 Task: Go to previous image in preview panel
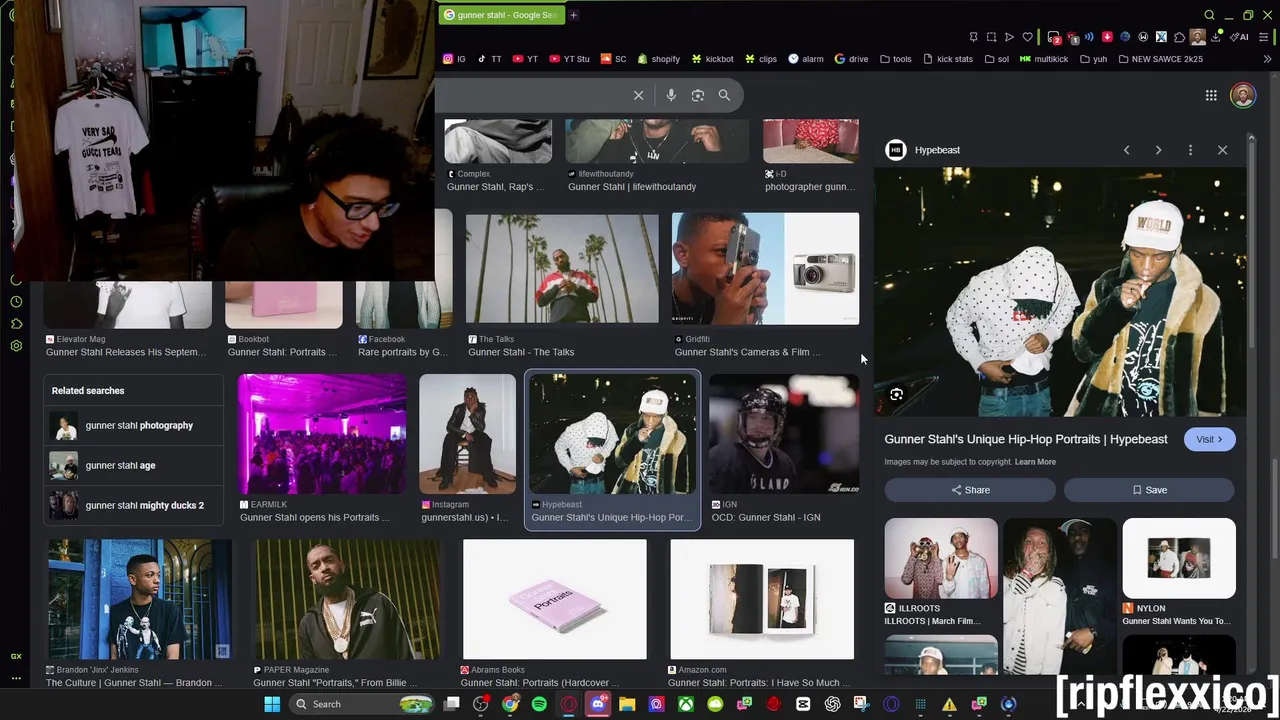(1126, 150)
